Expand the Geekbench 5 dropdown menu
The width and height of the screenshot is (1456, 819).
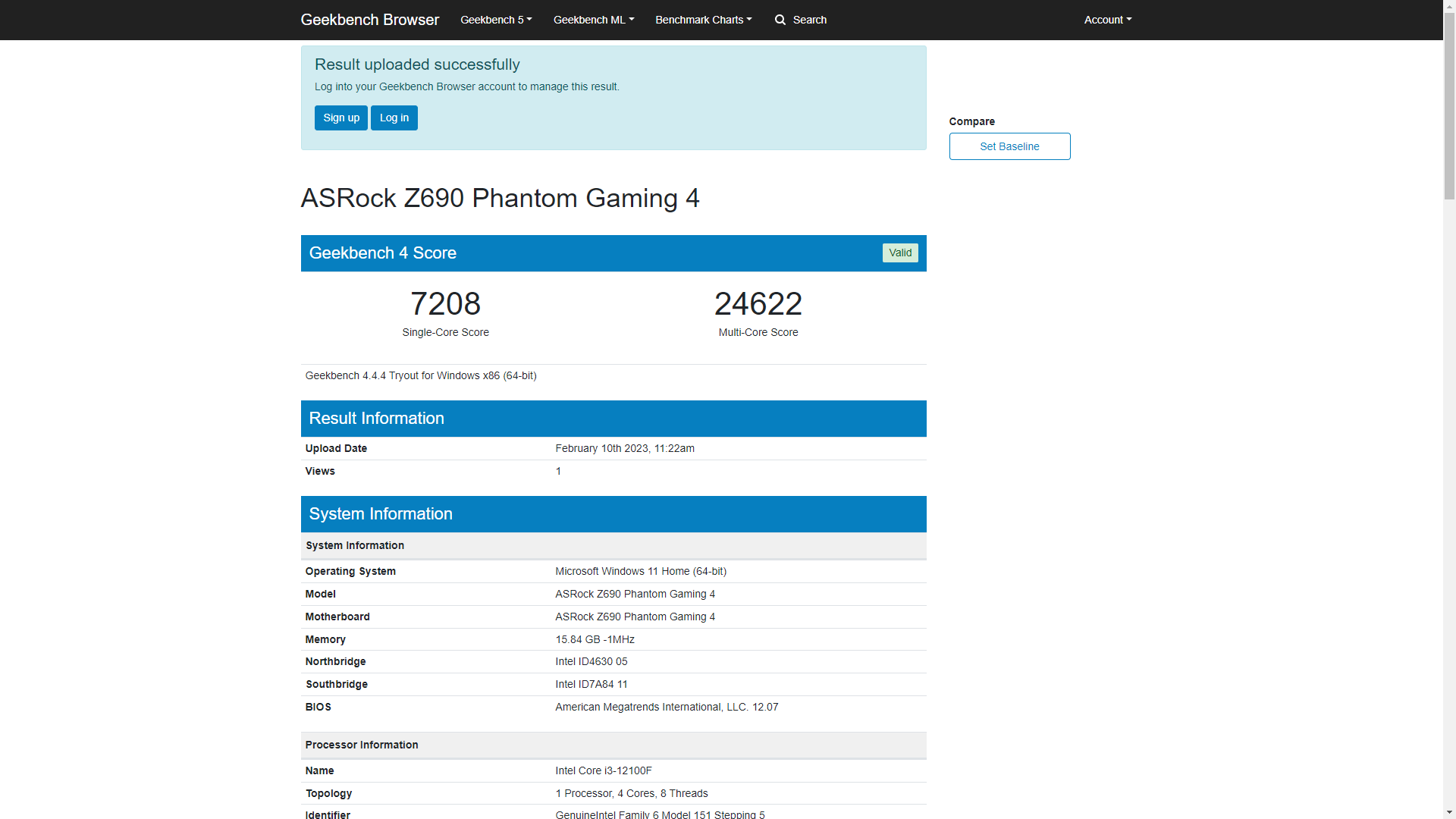(496, 20)
